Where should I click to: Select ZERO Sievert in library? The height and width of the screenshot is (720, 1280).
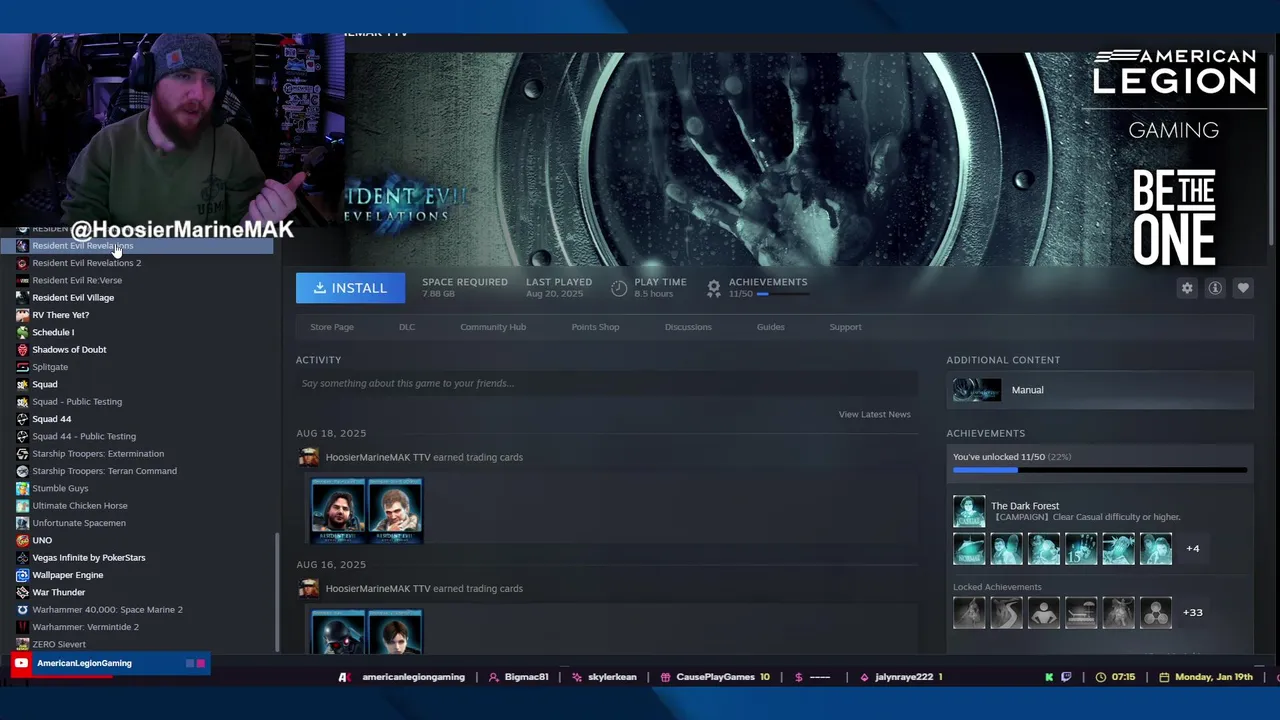coord(59,644)
